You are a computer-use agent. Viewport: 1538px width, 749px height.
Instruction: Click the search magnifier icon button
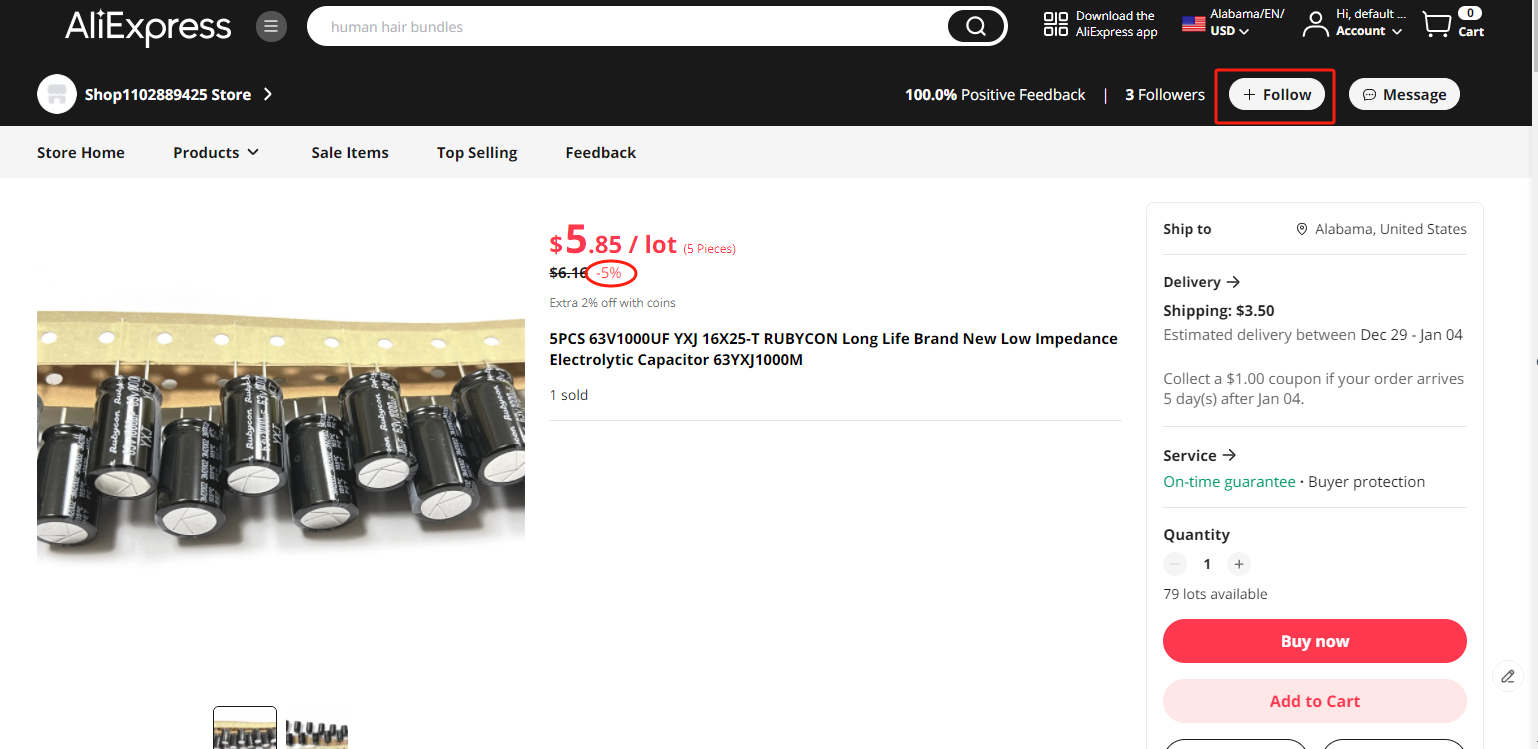pyautogui.click(x=976, y=27)
